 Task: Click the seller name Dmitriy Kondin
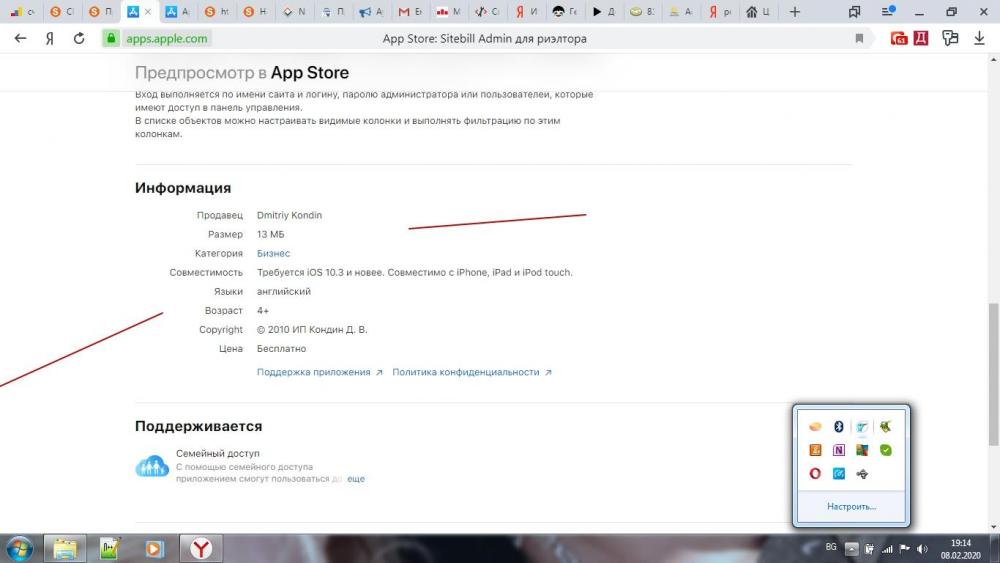(289, 215)
